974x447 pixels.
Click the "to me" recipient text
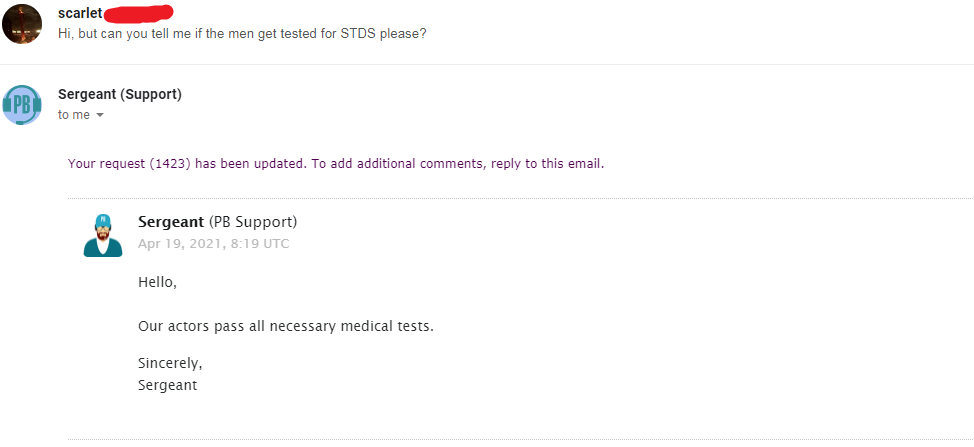pyautogui.click(x=73, y=115)
